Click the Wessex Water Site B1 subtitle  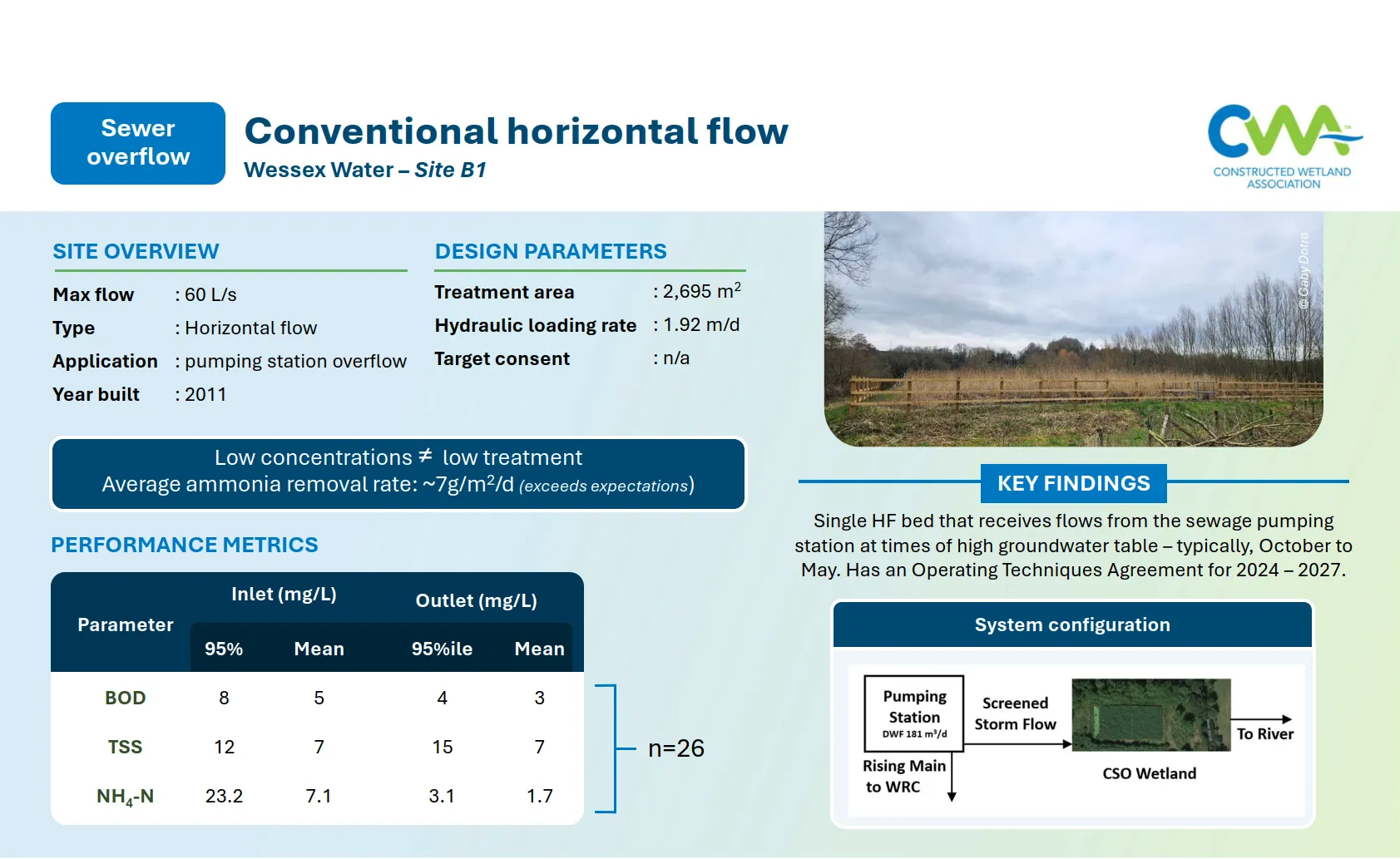pyautogui.click(x=364, y=170)
